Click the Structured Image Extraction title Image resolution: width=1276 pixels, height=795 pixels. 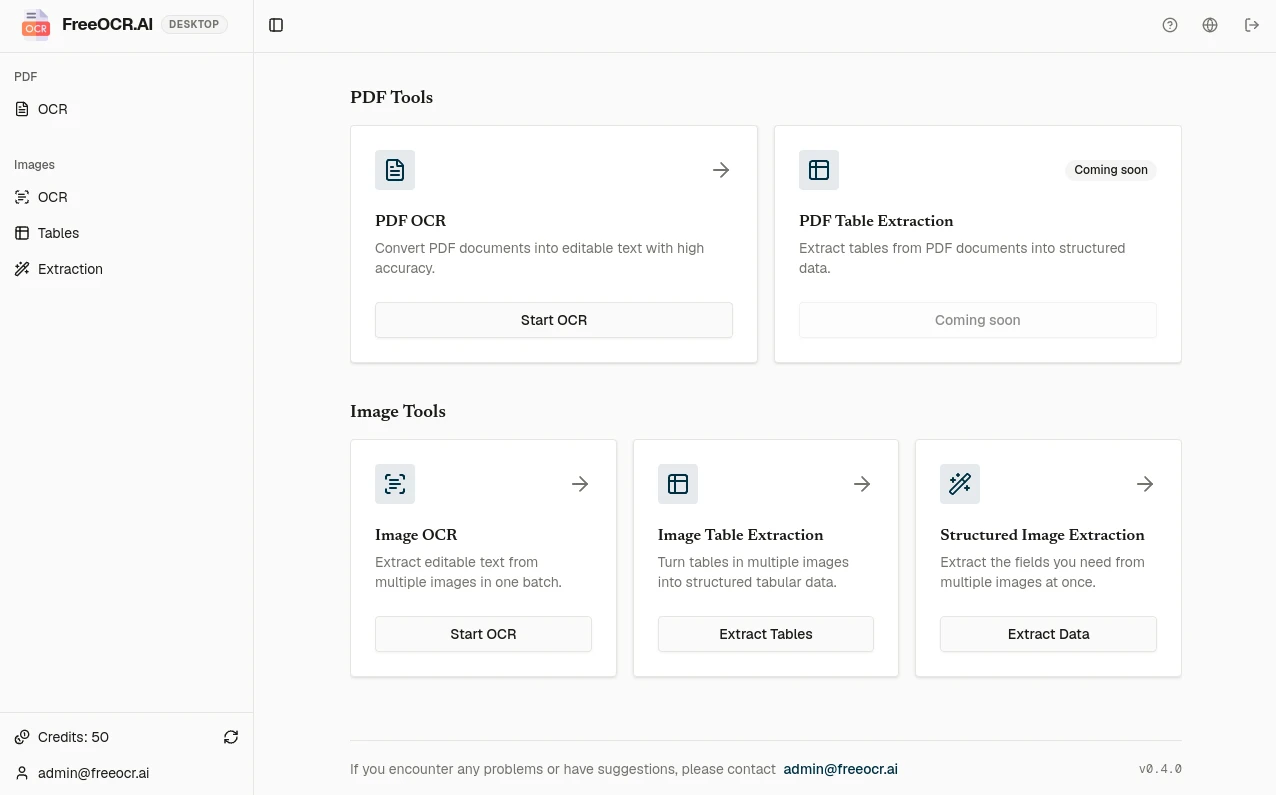click(x=1042, y=535)
